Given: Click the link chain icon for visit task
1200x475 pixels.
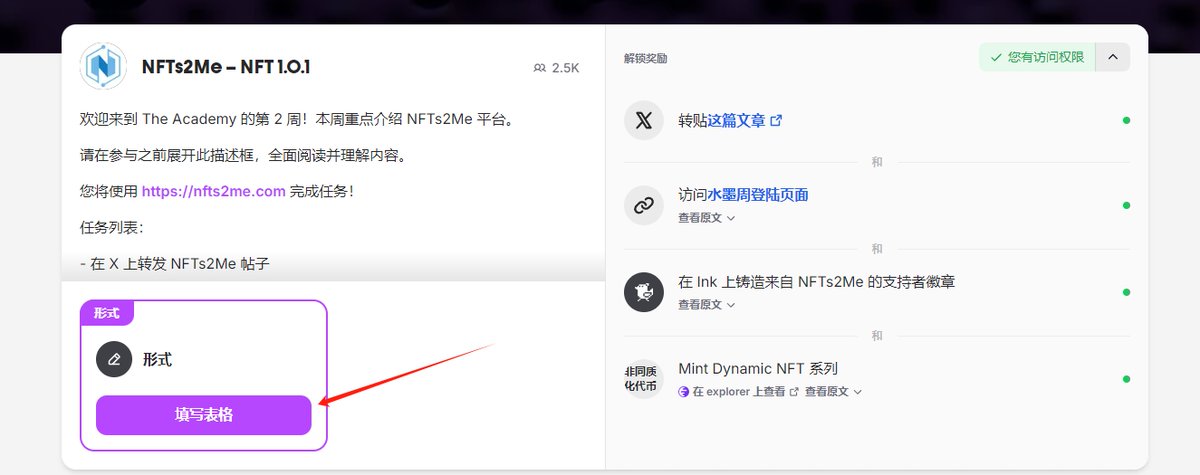Looking at the screenshot, I should click(x=644, y=205).
